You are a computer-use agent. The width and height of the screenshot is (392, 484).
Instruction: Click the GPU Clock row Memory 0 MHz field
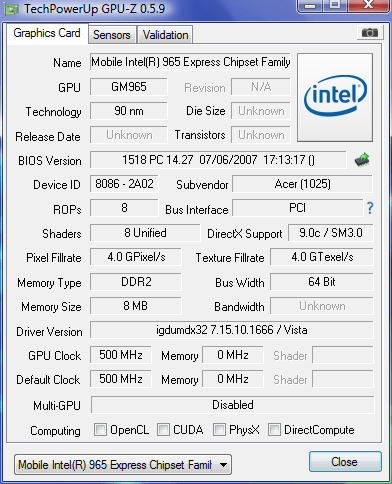tap(233, 355)
